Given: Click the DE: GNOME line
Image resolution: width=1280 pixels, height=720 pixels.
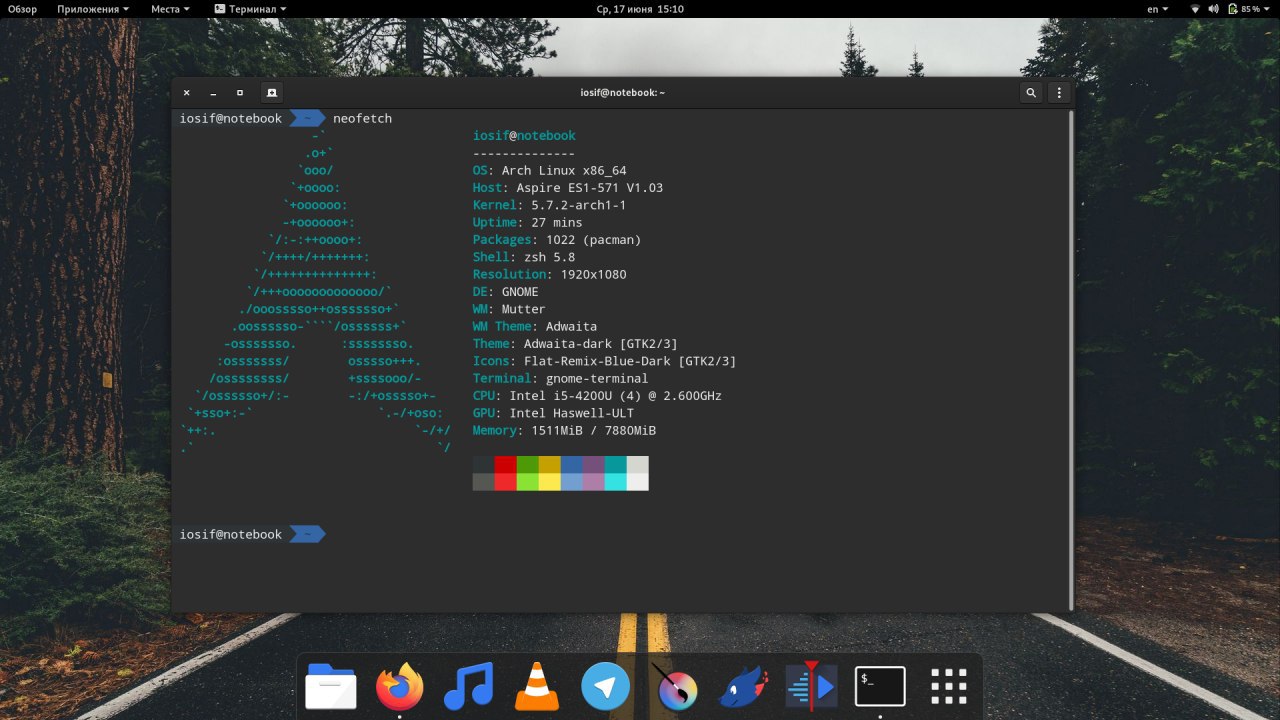Looking at the screenshot, I should pos(506,292).
